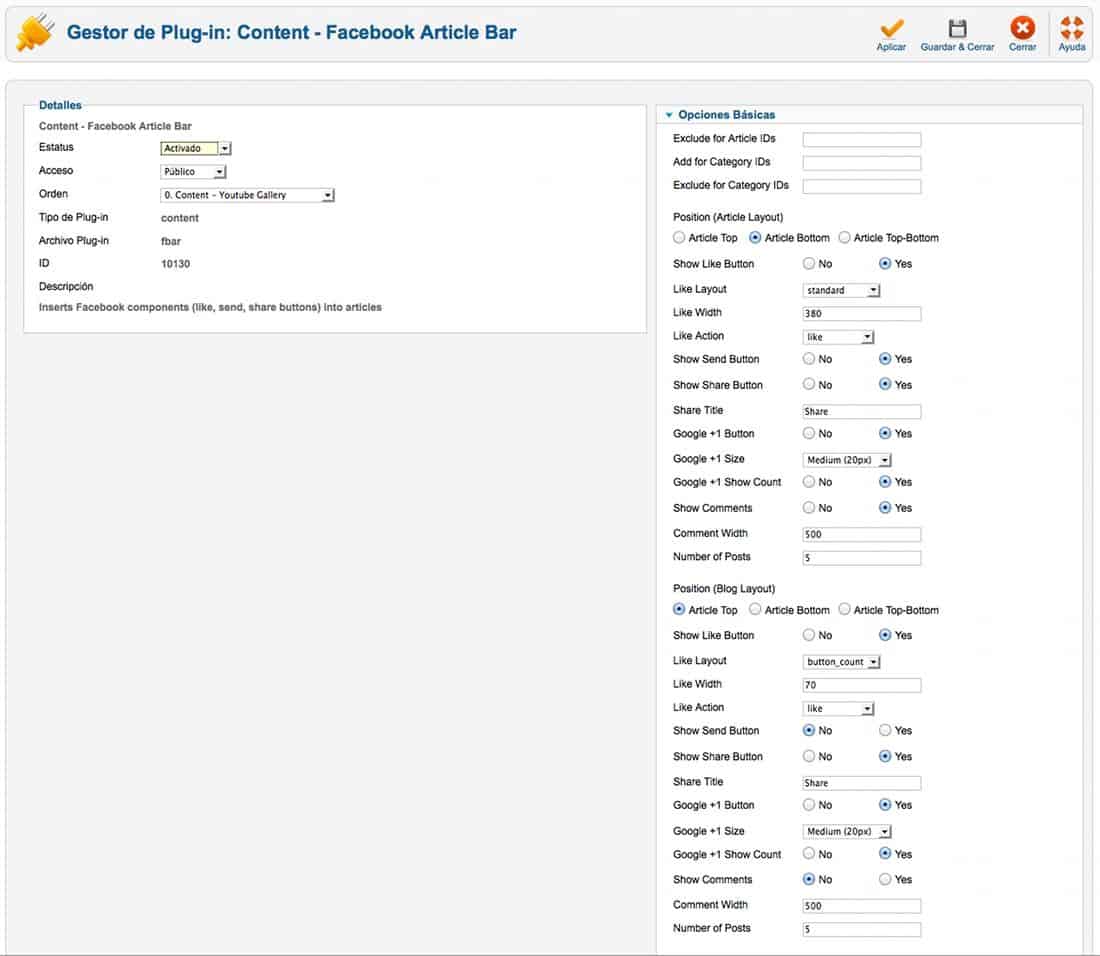Open the Acceso dropdown showing Público

(x=193, y=172)
